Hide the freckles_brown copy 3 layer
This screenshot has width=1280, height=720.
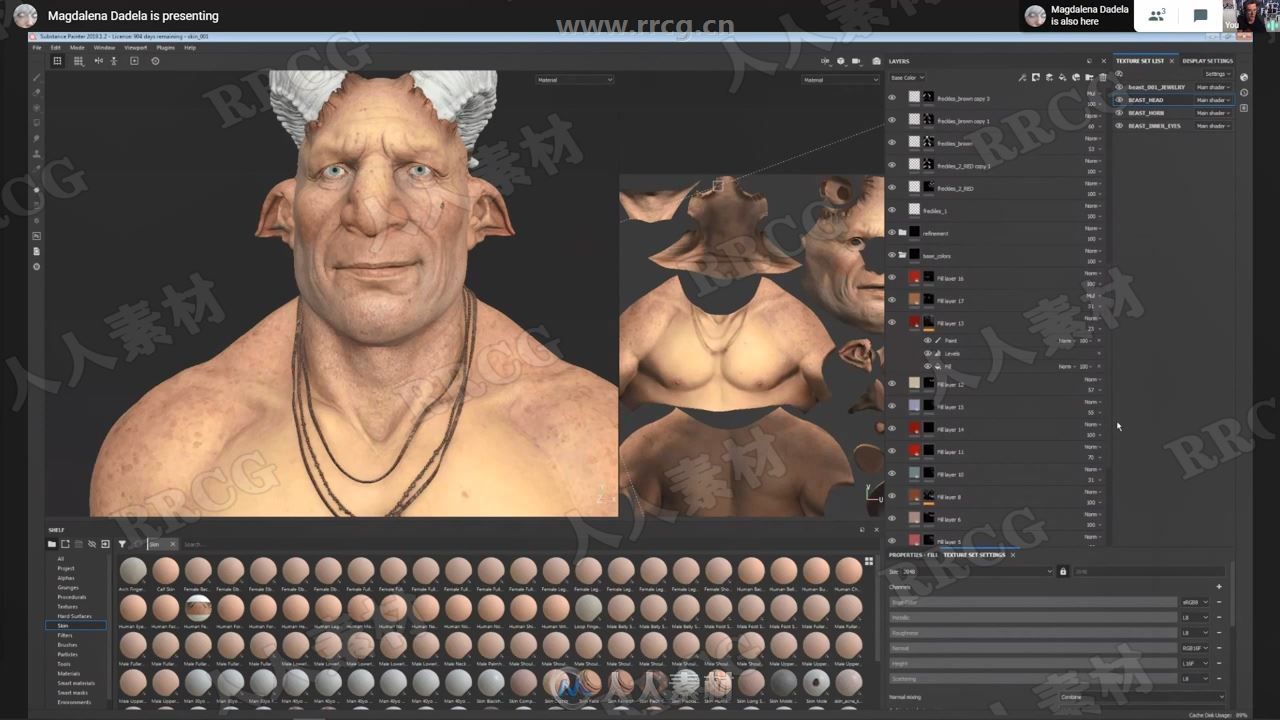[892, 96]
